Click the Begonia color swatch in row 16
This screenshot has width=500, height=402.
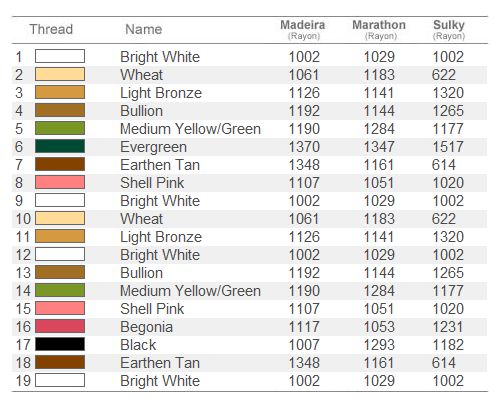60,326
